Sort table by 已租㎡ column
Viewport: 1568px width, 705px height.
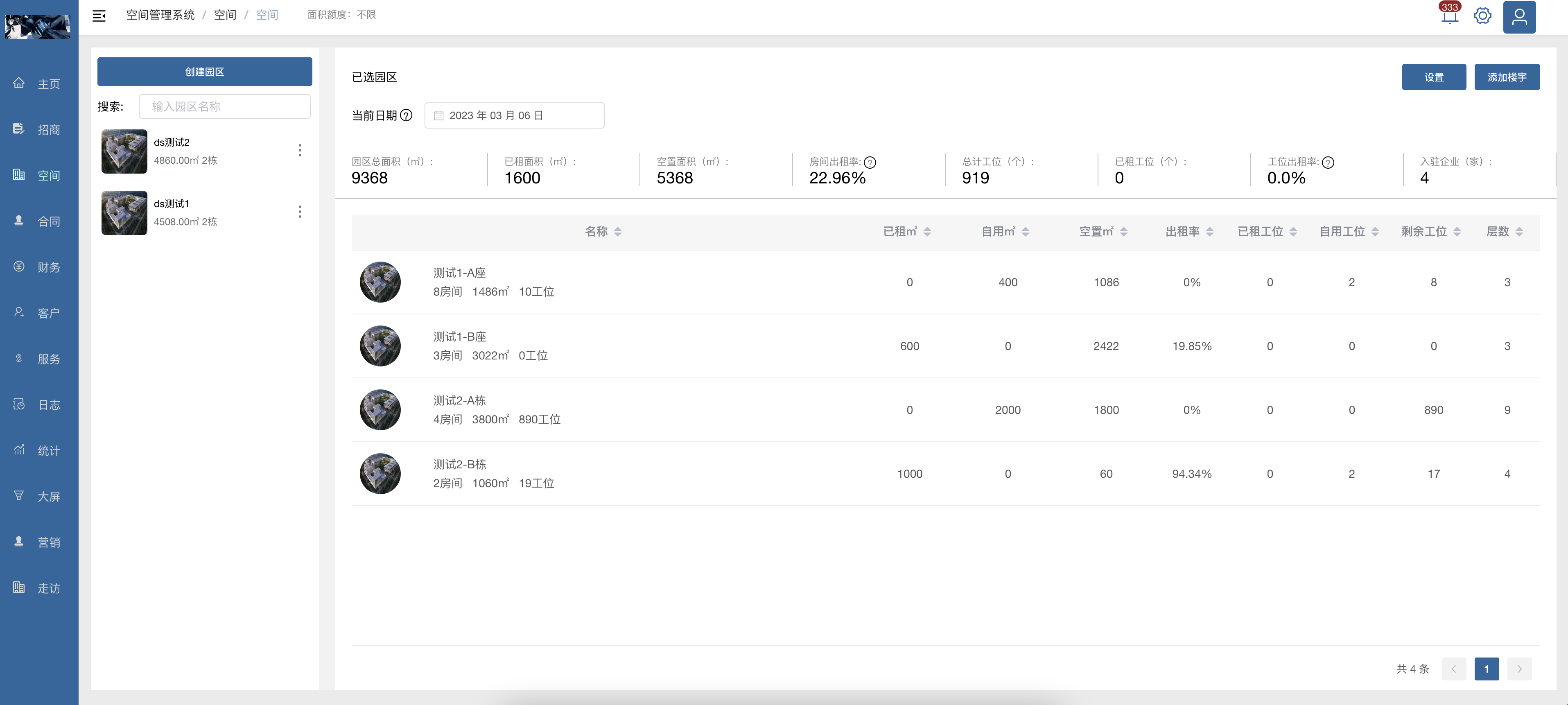[x=927, y=231]
